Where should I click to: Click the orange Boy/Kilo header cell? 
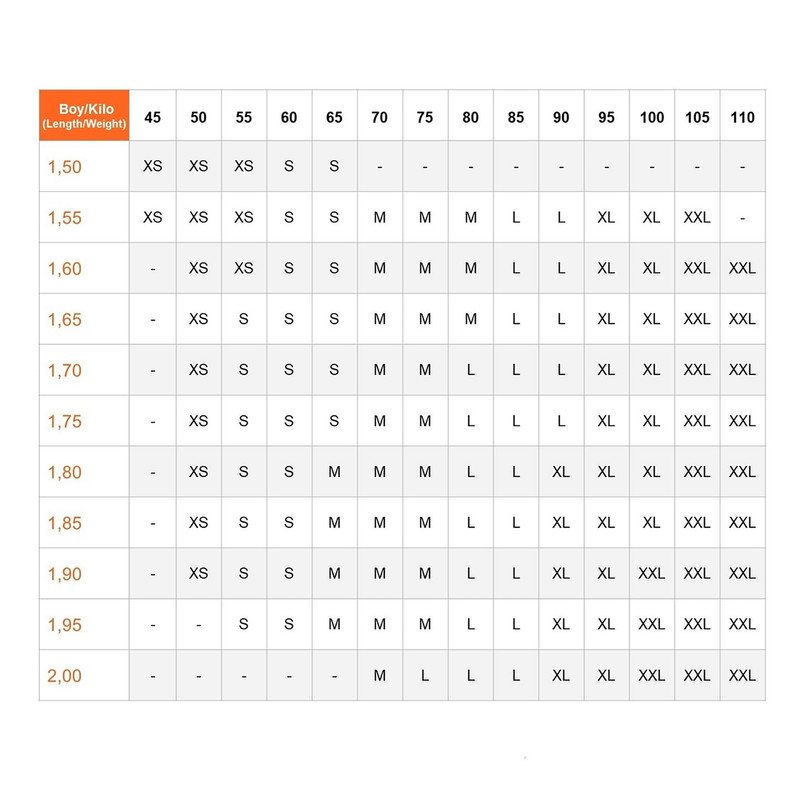83,116
